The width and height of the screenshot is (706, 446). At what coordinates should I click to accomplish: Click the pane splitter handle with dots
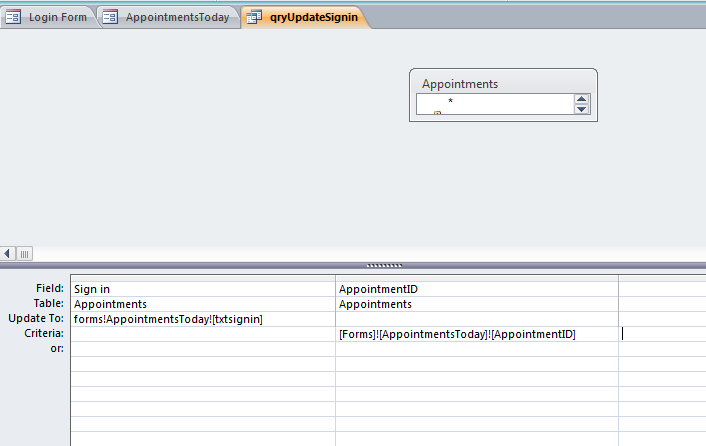coord(384,266)
